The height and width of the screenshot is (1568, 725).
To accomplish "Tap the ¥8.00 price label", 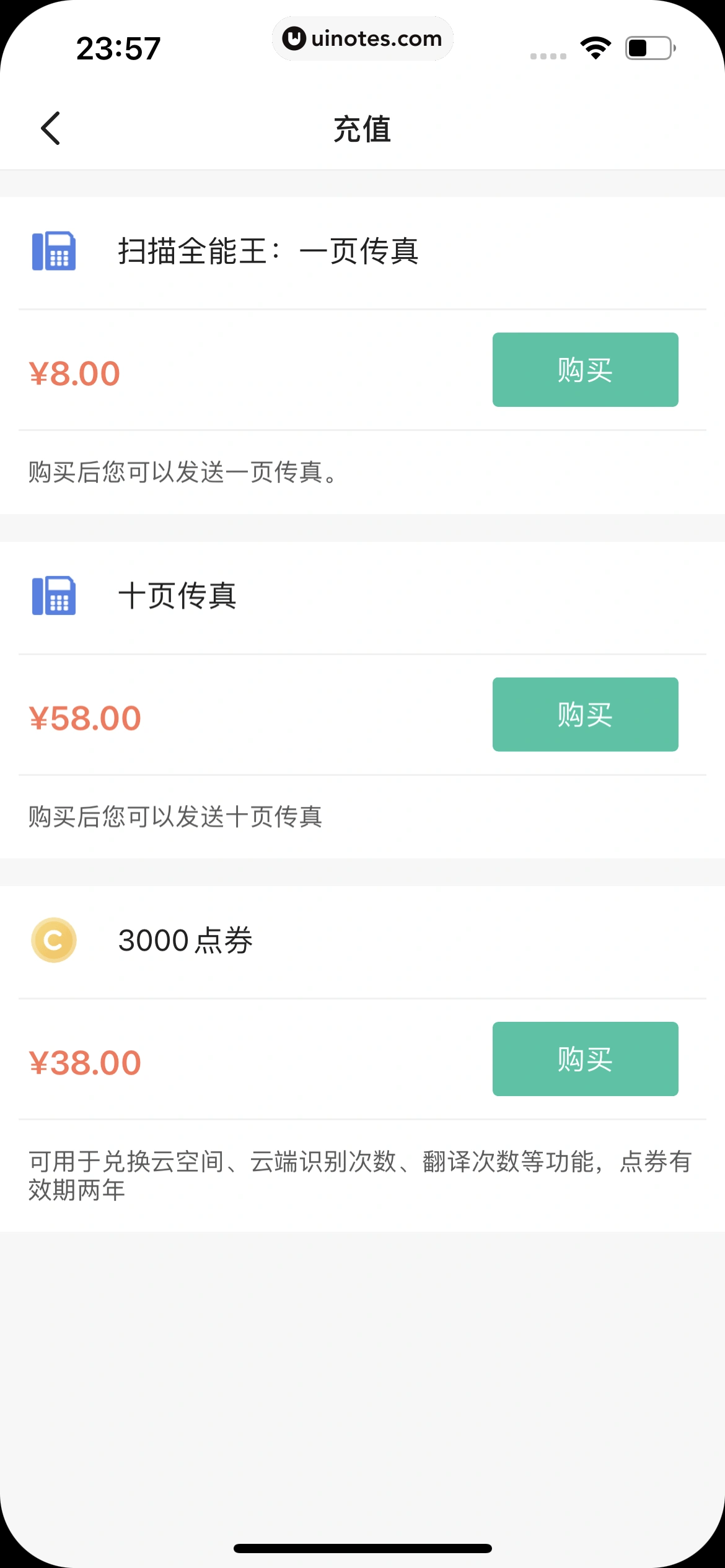I will pos(74,373).
